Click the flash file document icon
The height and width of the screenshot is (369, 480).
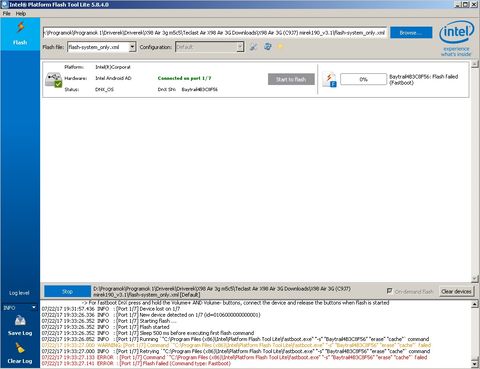tap(330, 80)
